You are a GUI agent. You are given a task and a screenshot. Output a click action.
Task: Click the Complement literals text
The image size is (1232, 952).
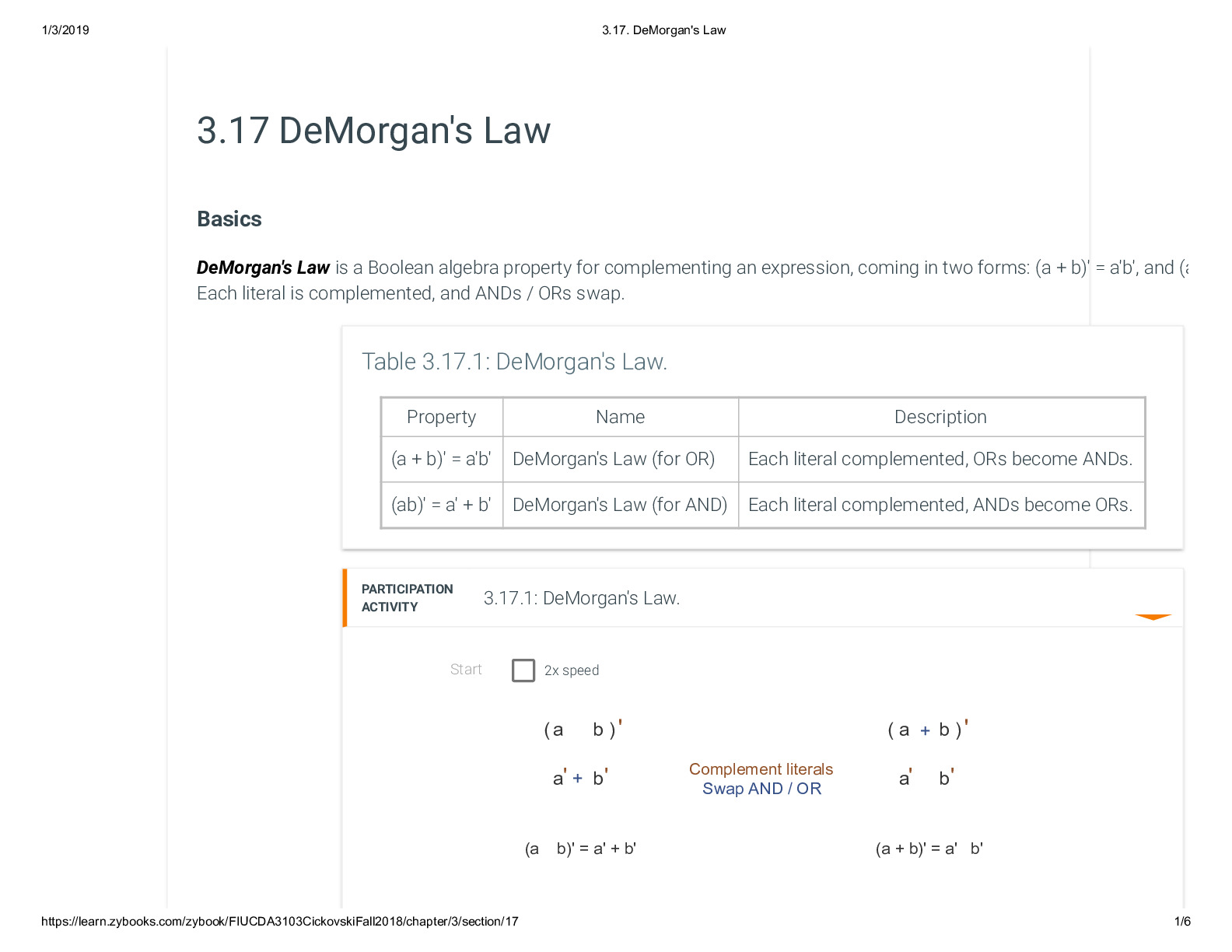click(x=761, y=769)
